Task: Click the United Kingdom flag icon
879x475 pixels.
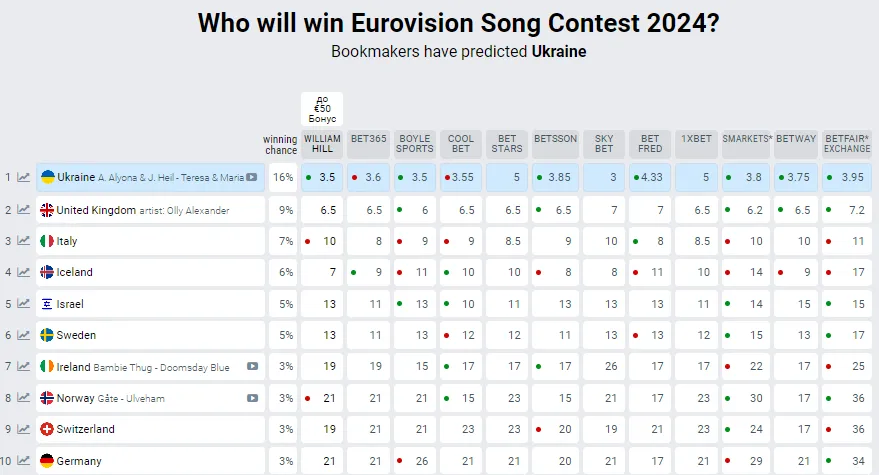Action: pos(47,210)
